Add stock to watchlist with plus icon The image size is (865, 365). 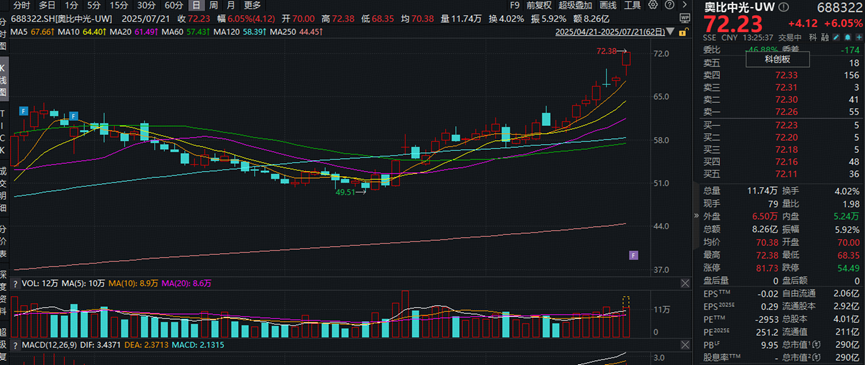[x=859, y=38]
